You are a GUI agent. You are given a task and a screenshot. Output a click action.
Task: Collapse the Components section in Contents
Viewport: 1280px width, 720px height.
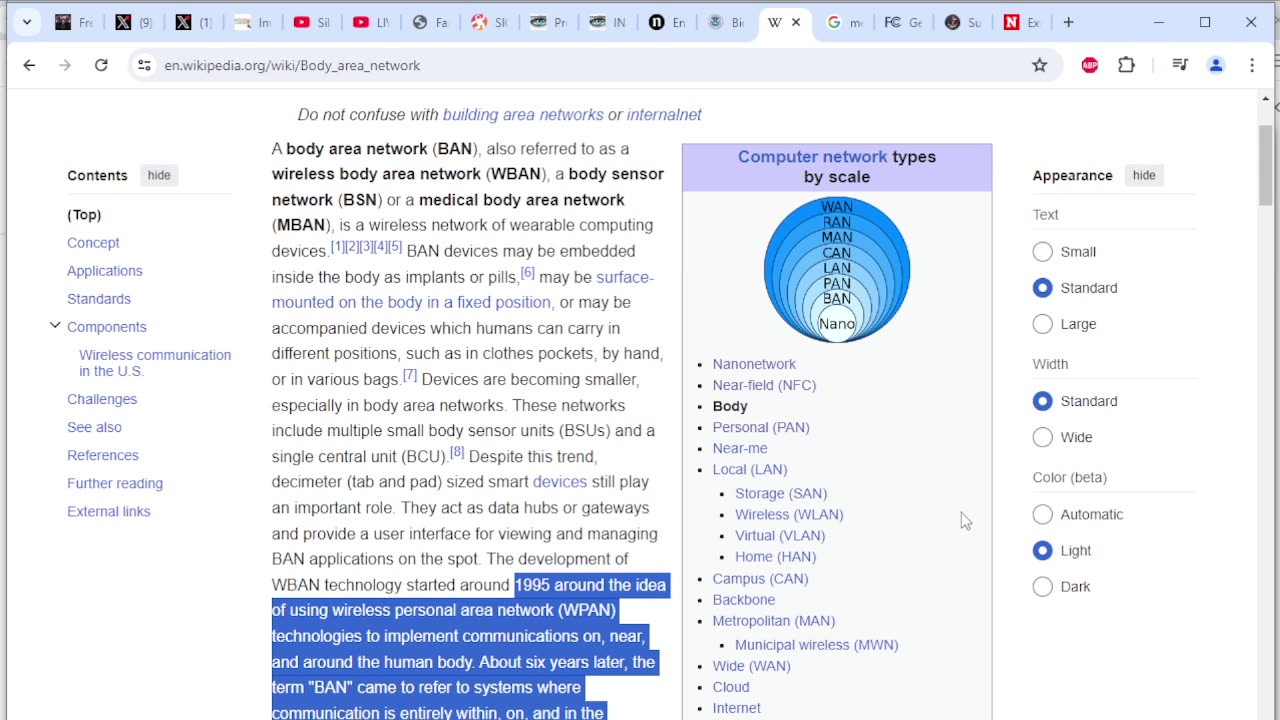point(55,326)
